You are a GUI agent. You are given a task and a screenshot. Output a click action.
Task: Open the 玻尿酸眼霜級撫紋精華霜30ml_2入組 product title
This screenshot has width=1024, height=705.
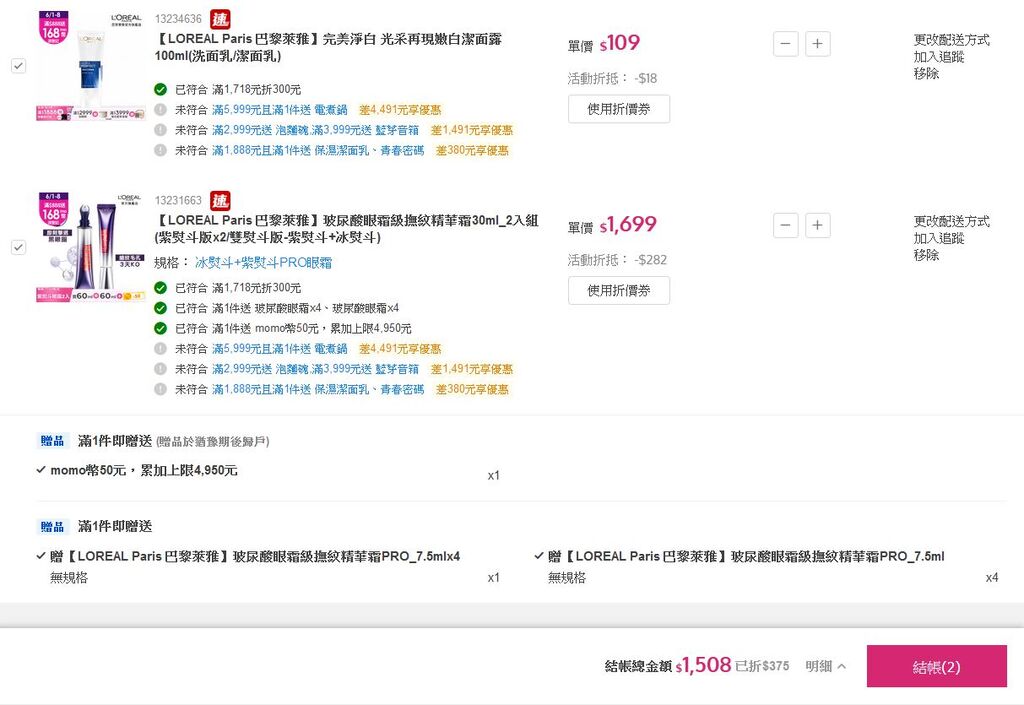coord(346,229)
